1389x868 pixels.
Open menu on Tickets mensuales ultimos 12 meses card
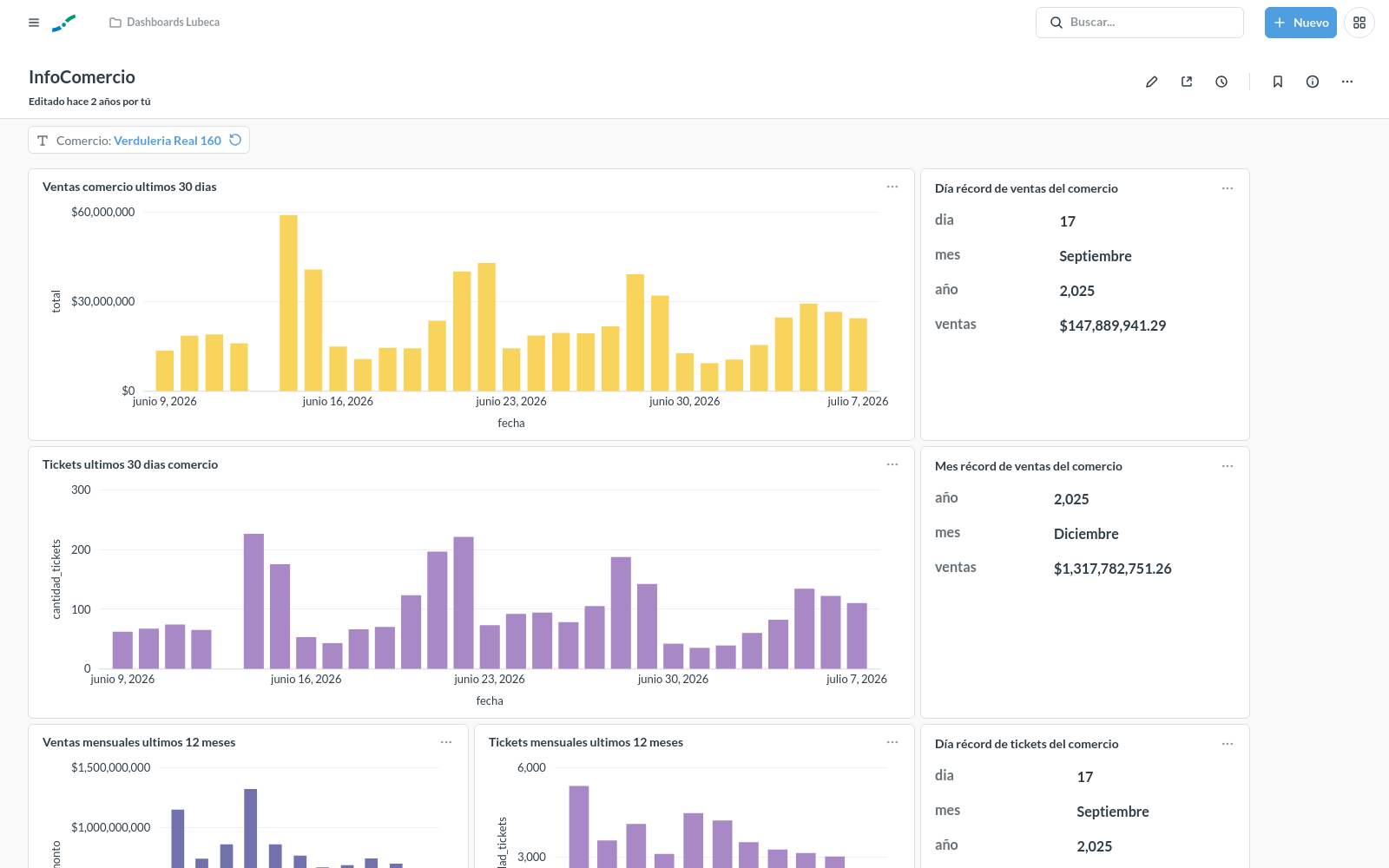pyautogui.click(x=892, y=742)
